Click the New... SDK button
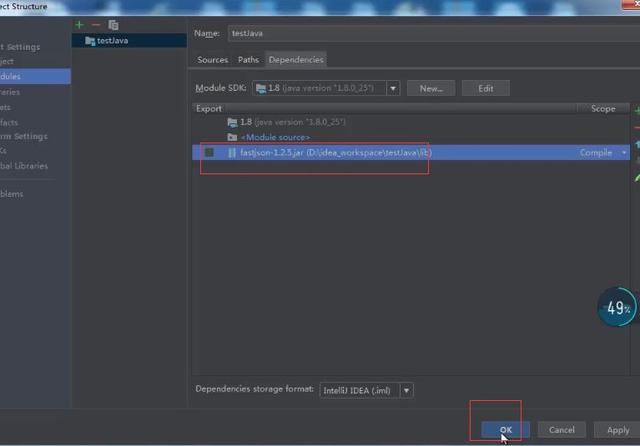The image size is (640, 446). (x=431, y=88)
